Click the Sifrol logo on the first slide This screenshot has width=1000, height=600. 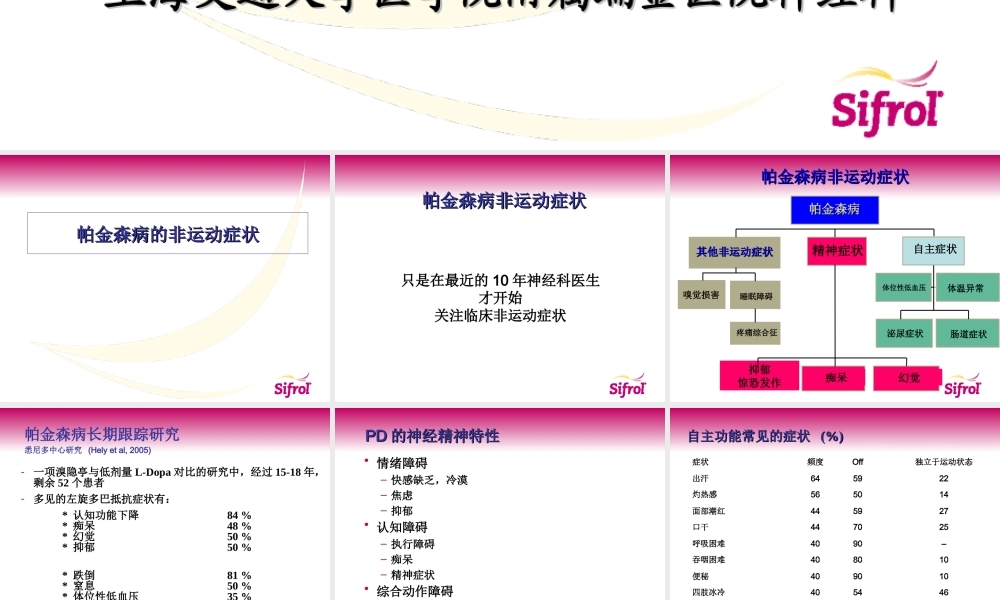pyautogui.click(x=293, y=383)
